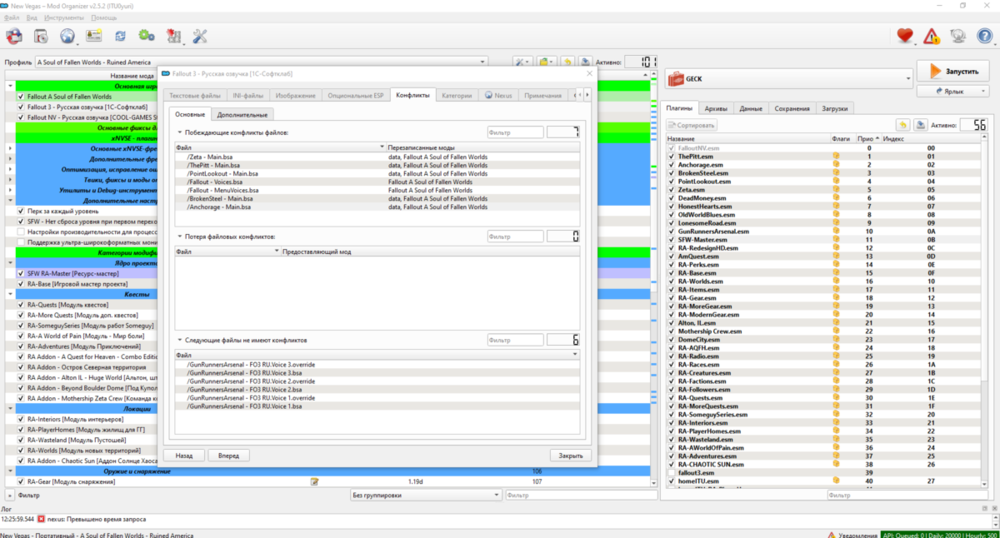
Task: Collapse the files without conflicts section
Action: [x=180, y=340]
